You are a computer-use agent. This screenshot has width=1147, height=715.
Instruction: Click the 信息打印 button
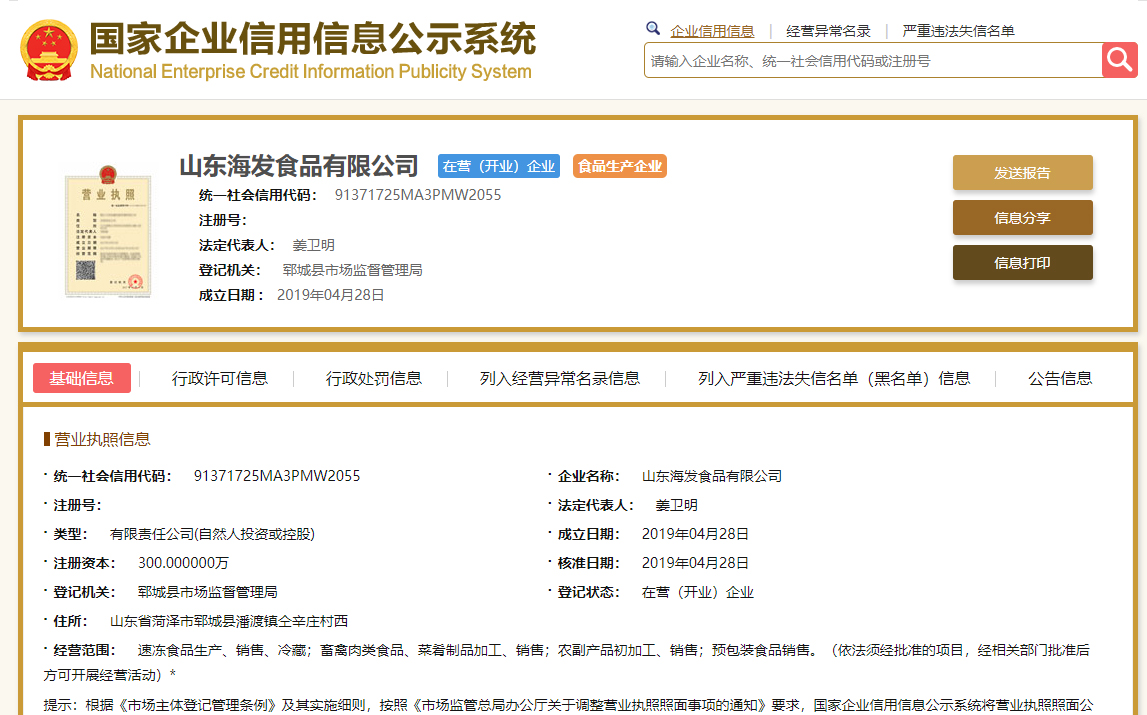coord(1022,263)
